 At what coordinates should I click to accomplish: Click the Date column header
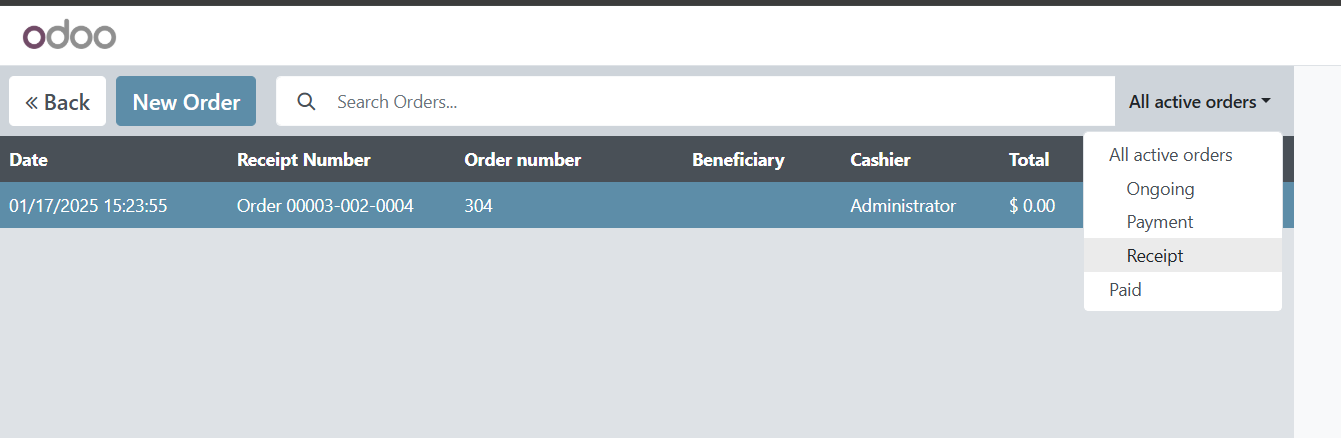point(28,160)
